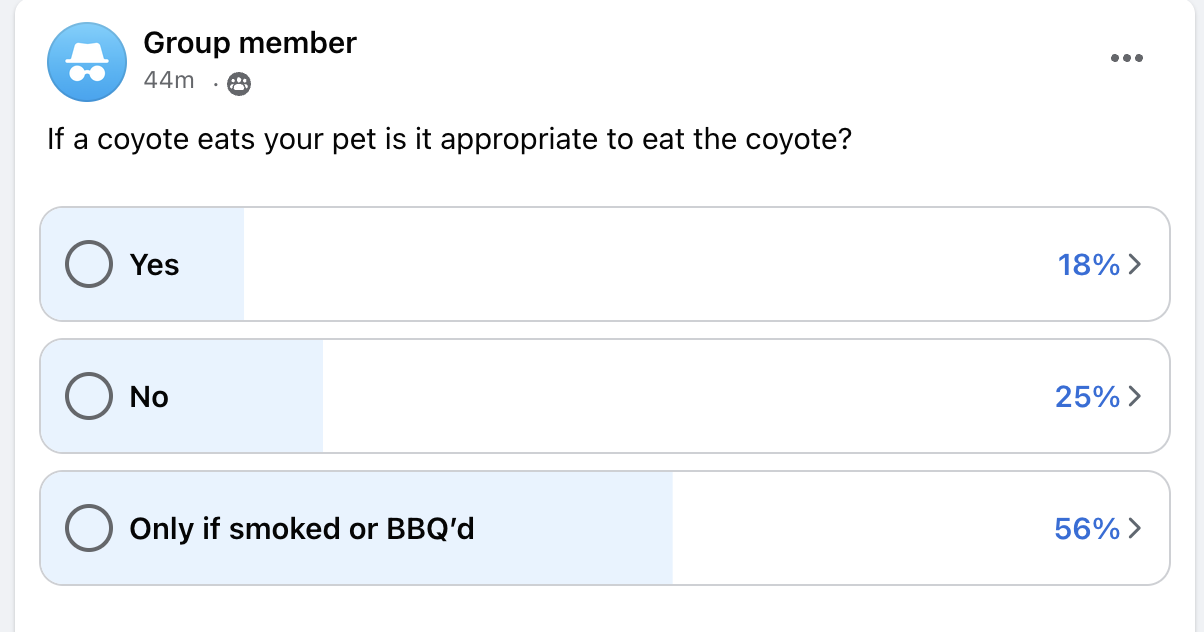
Task: Expand voters with the smoked or BBQ'd chevron
Action: [1134, 528]
